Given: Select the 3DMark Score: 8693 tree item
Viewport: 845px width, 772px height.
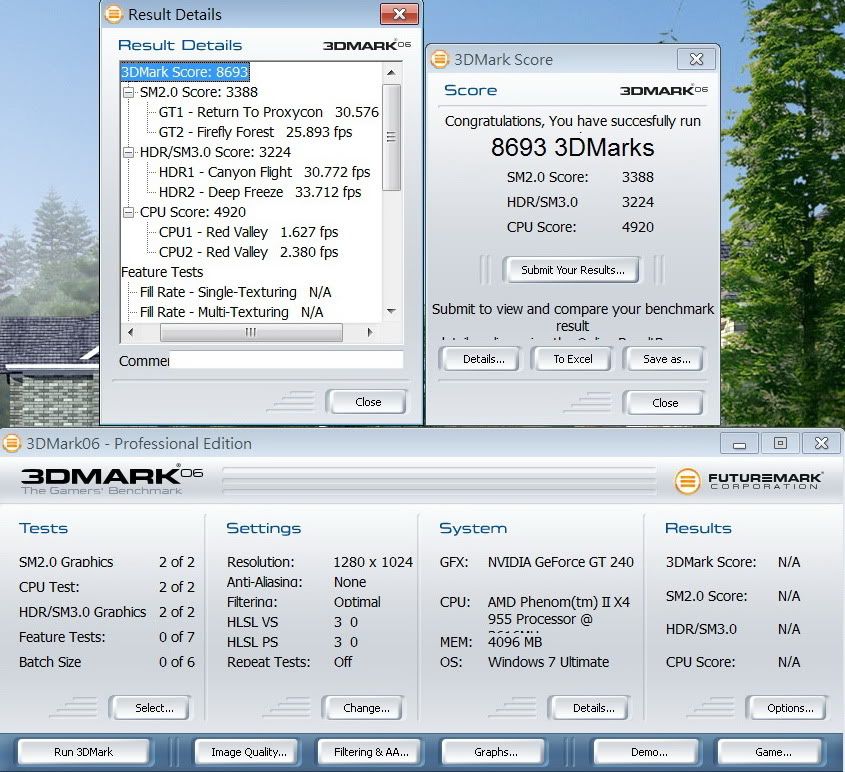Looking at the screenshot, I should coord(184,72).
